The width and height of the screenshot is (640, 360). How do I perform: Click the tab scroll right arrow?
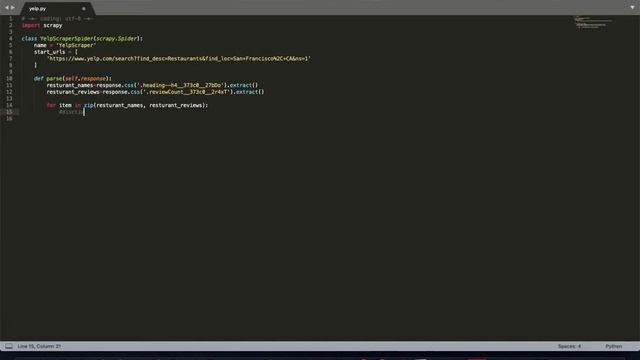coord(13,7)
